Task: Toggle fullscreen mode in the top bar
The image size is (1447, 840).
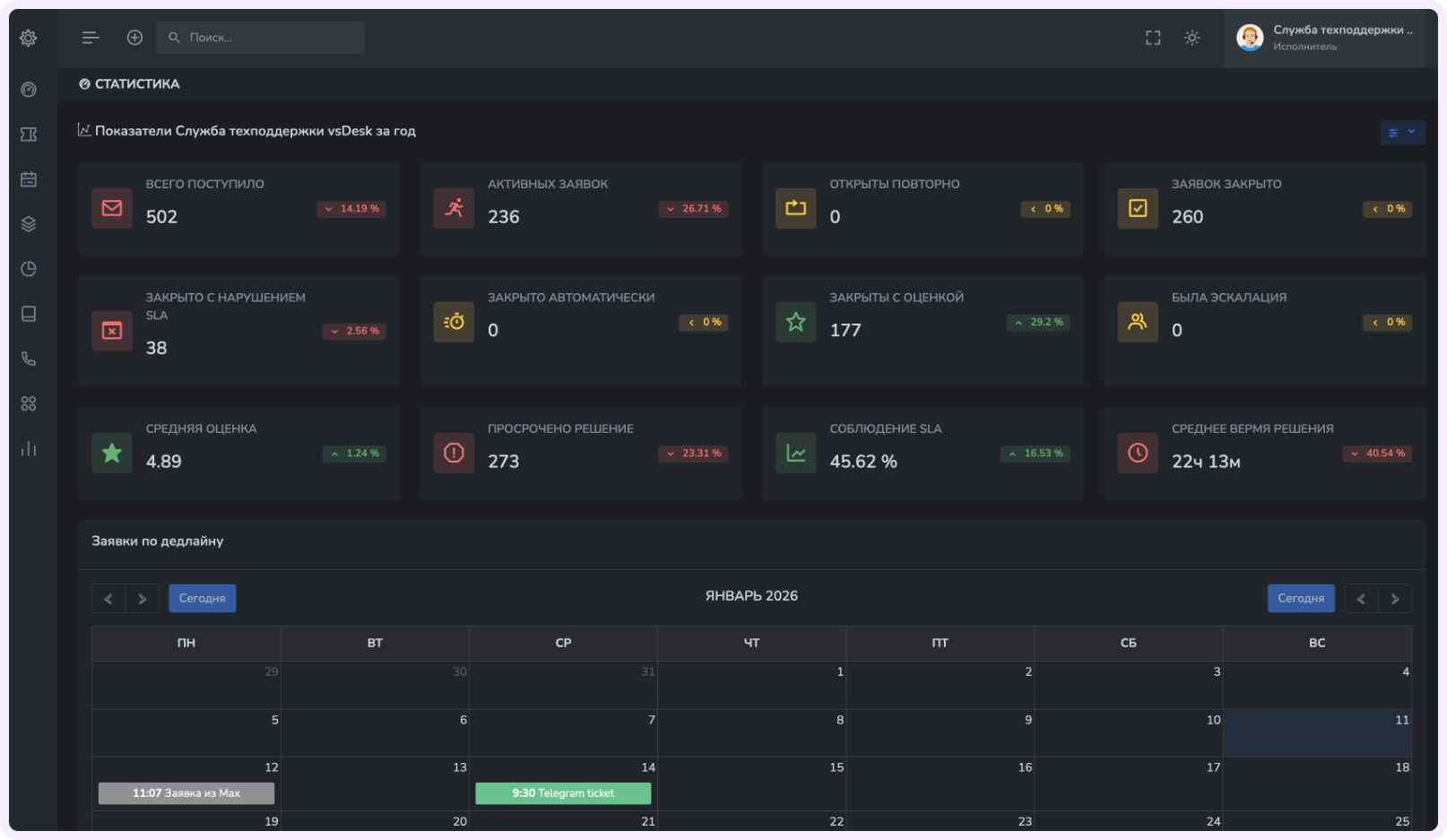Action: [x=1153, y=38]
